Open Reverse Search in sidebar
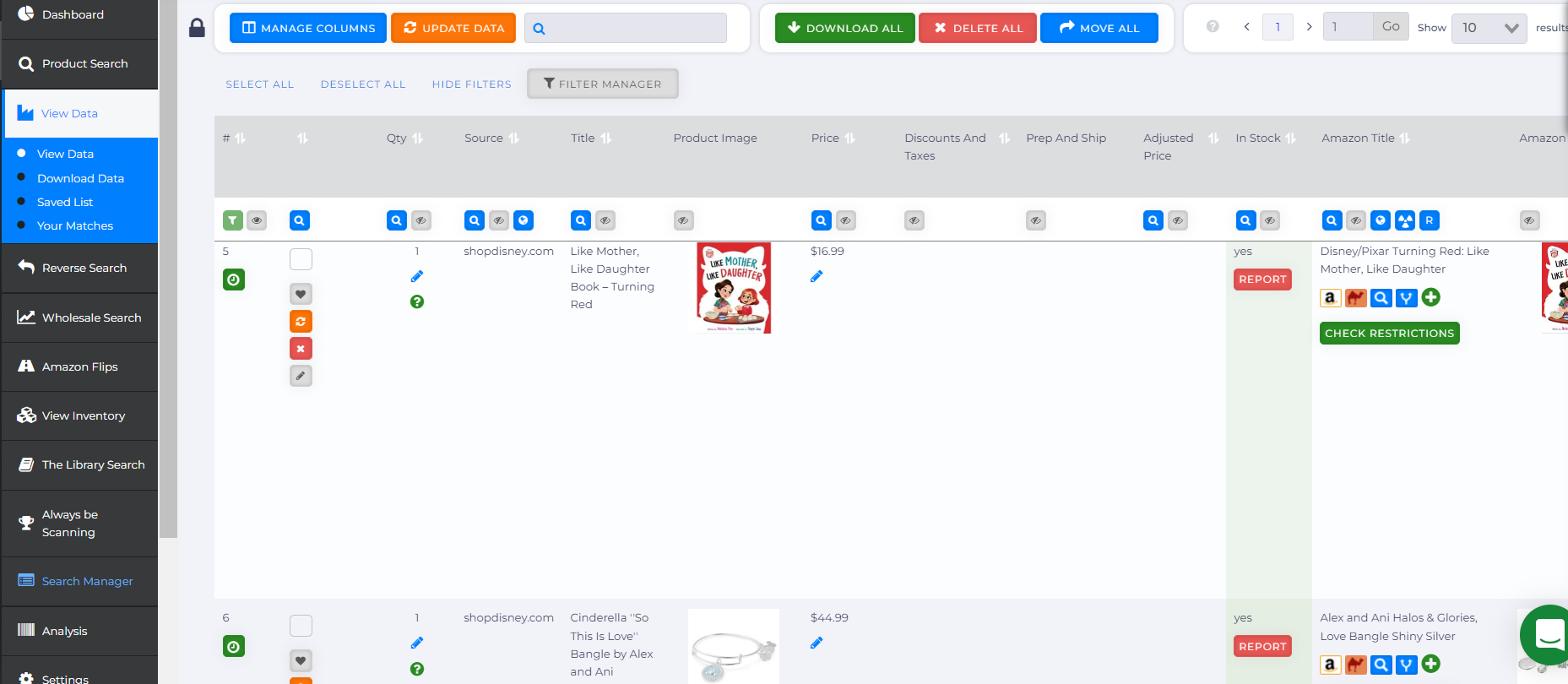The width and height of the screenshot is (1568, 684). click(84, 268)
